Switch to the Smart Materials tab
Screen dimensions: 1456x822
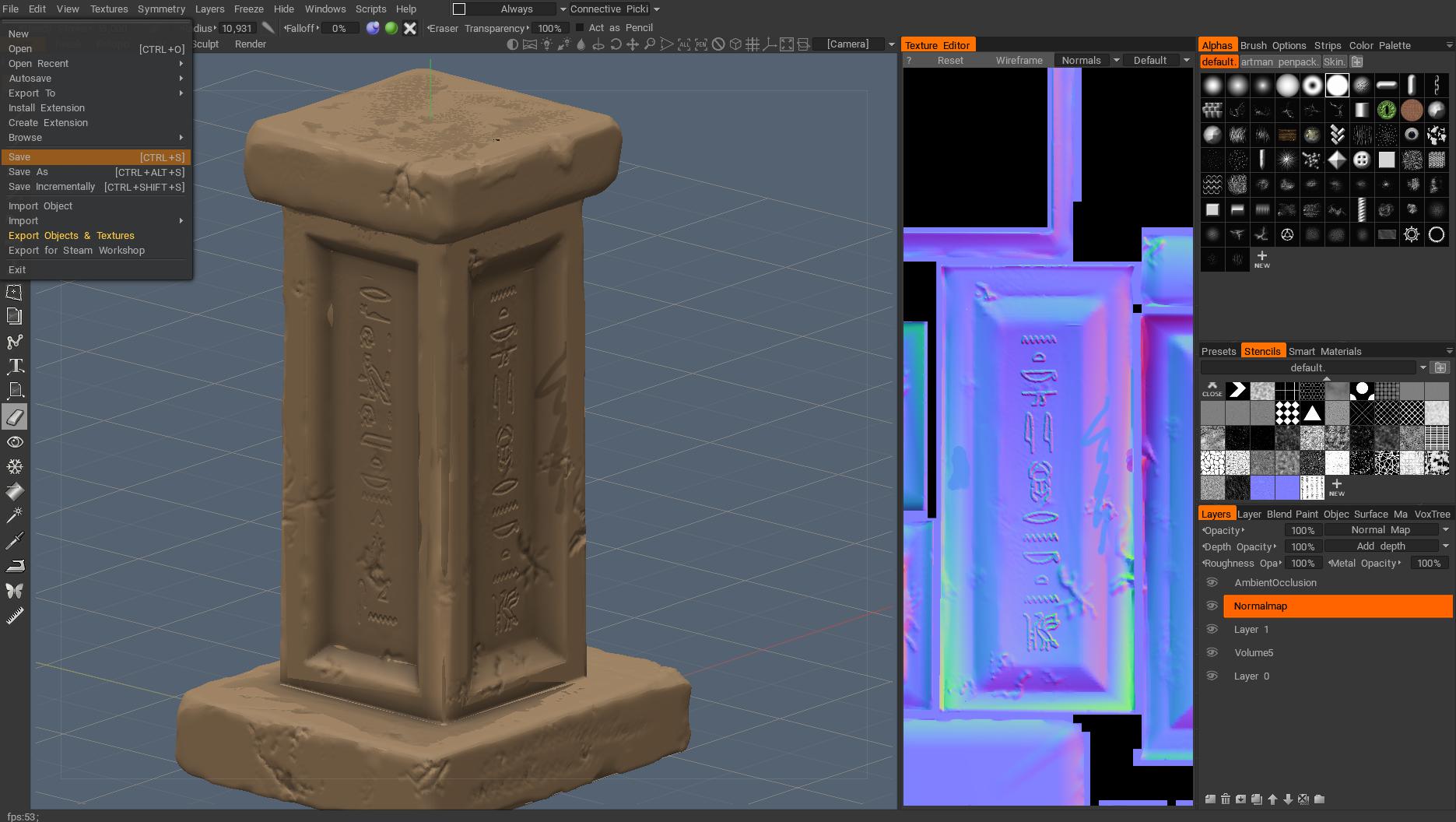(x=1325, y=351)
